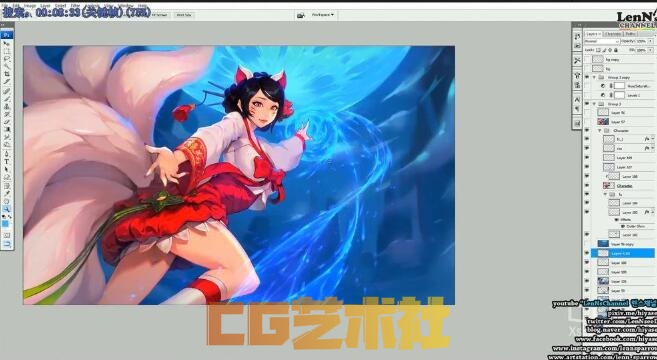This screenshot has width=657, height=360.
Task: Click the Print Size button
Action: (184, 15)
